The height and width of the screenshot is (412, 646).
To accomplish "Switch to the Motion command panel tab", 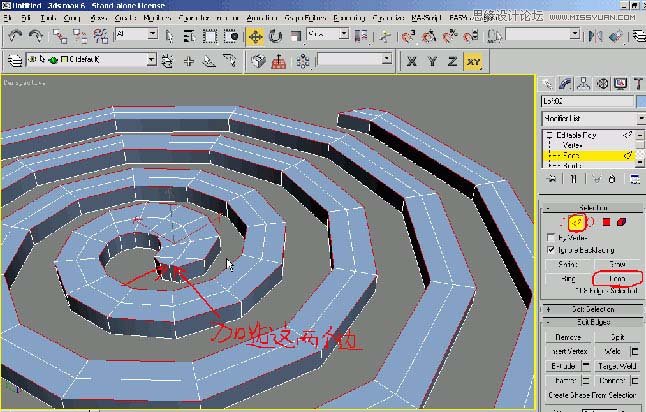I will click(602, 84).
